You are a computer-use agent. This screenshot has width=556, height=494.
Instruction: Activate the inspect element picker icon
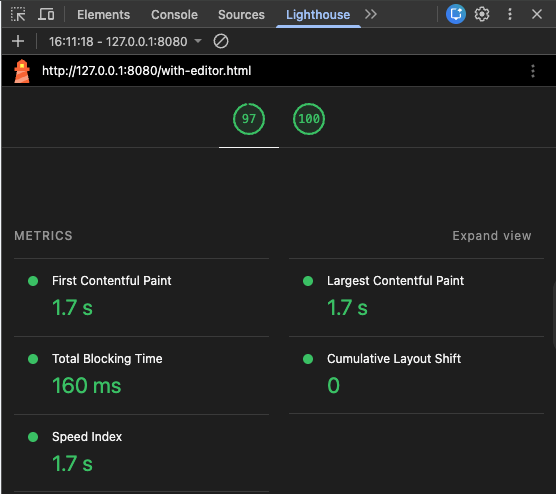pyautogui.click(x=18, y=15)
